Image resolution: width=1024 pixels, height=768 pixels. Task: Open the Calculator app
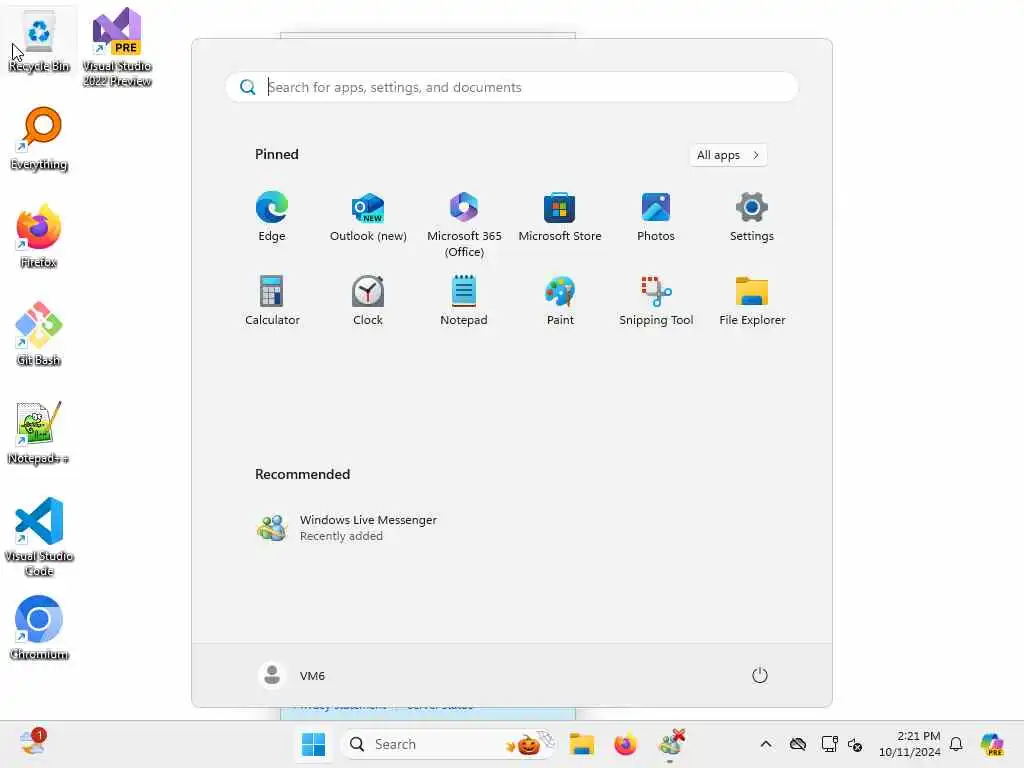272,301
